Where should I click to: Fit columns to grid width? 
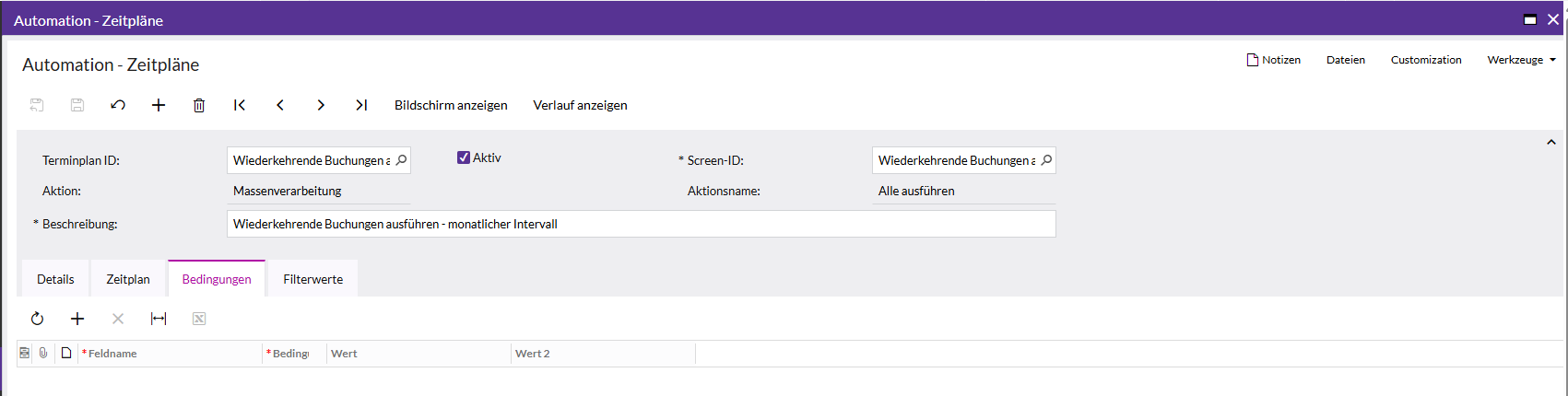(159, 319)
